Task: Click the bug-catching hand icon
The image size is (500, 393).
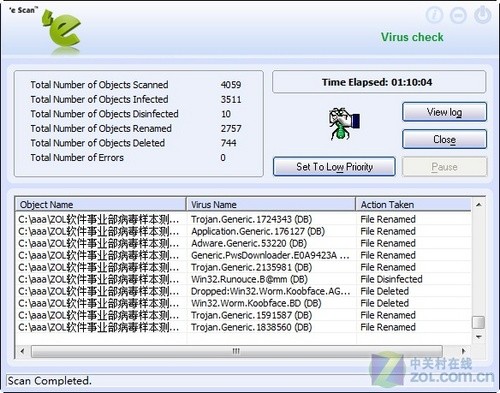Action: coord(344,123)
